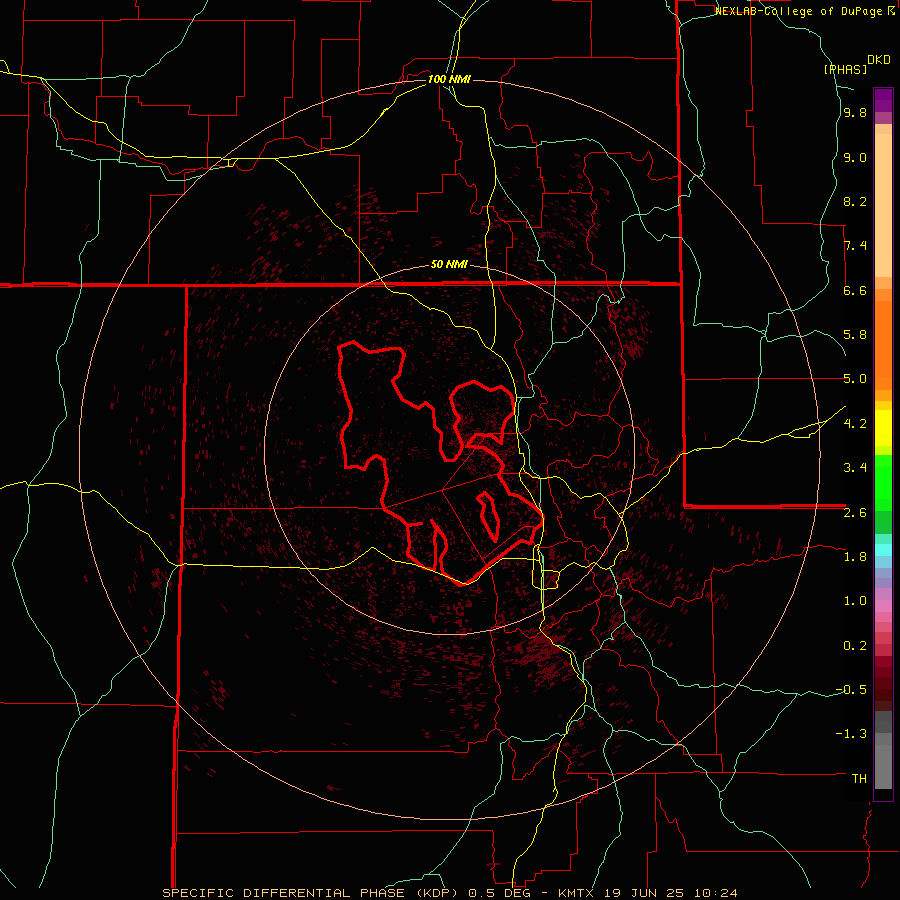Click the 19 JUN 25 date text

point(645,893)
